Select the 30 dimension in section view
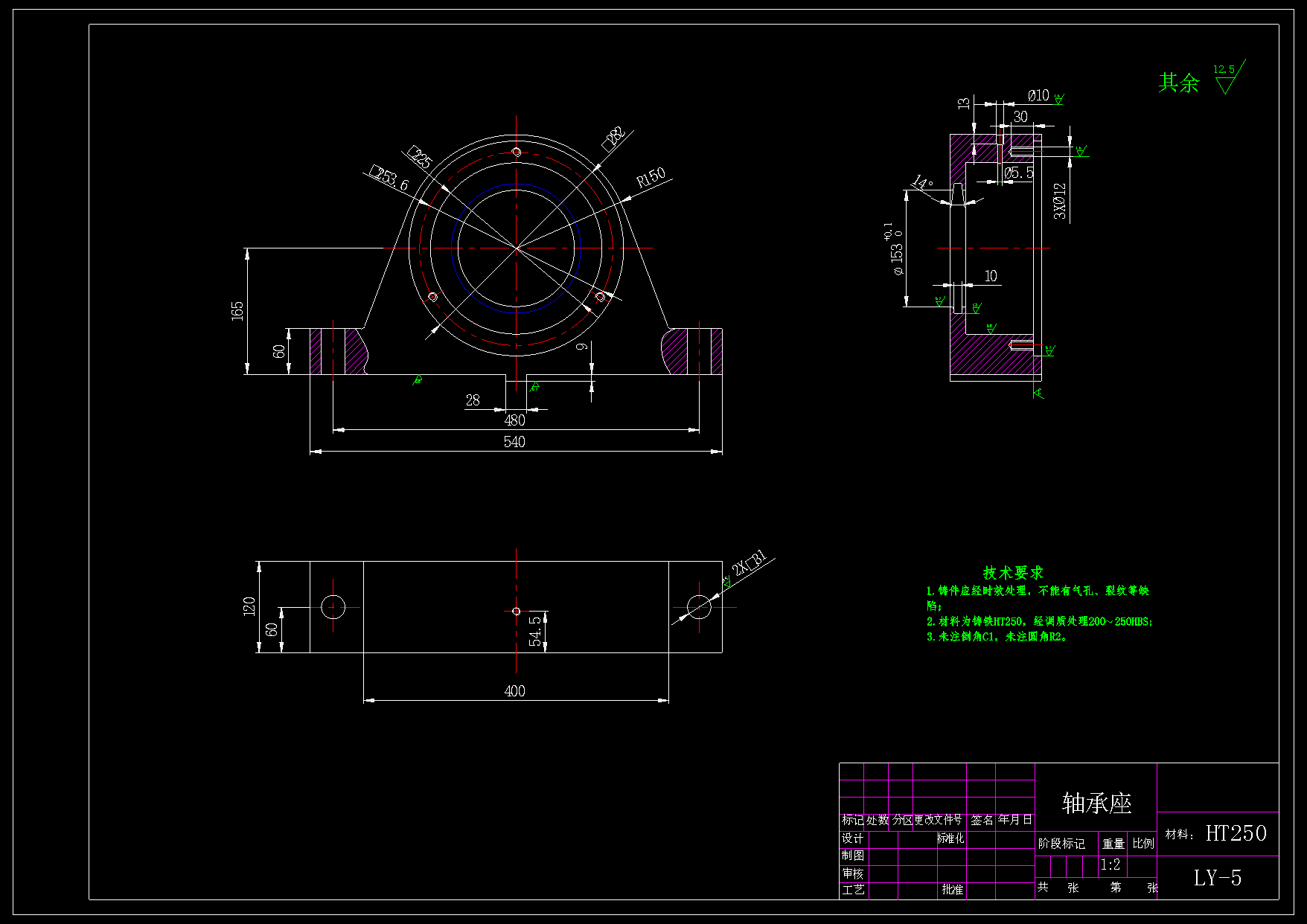 (x=1020, y=116)
